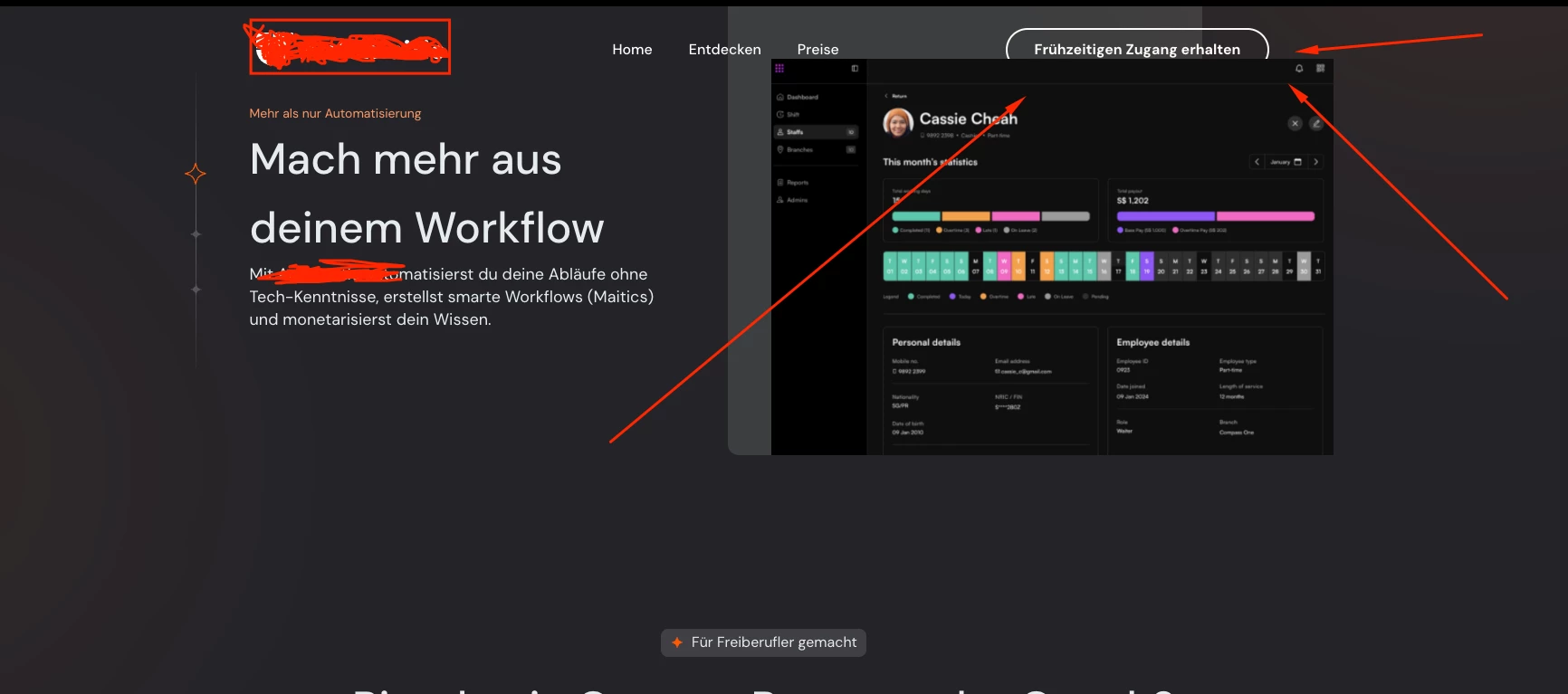The height and width of the screenshot is (694, 1568).
Task: Open Reports in the preview sidebar
Action: tap(793, 183)
